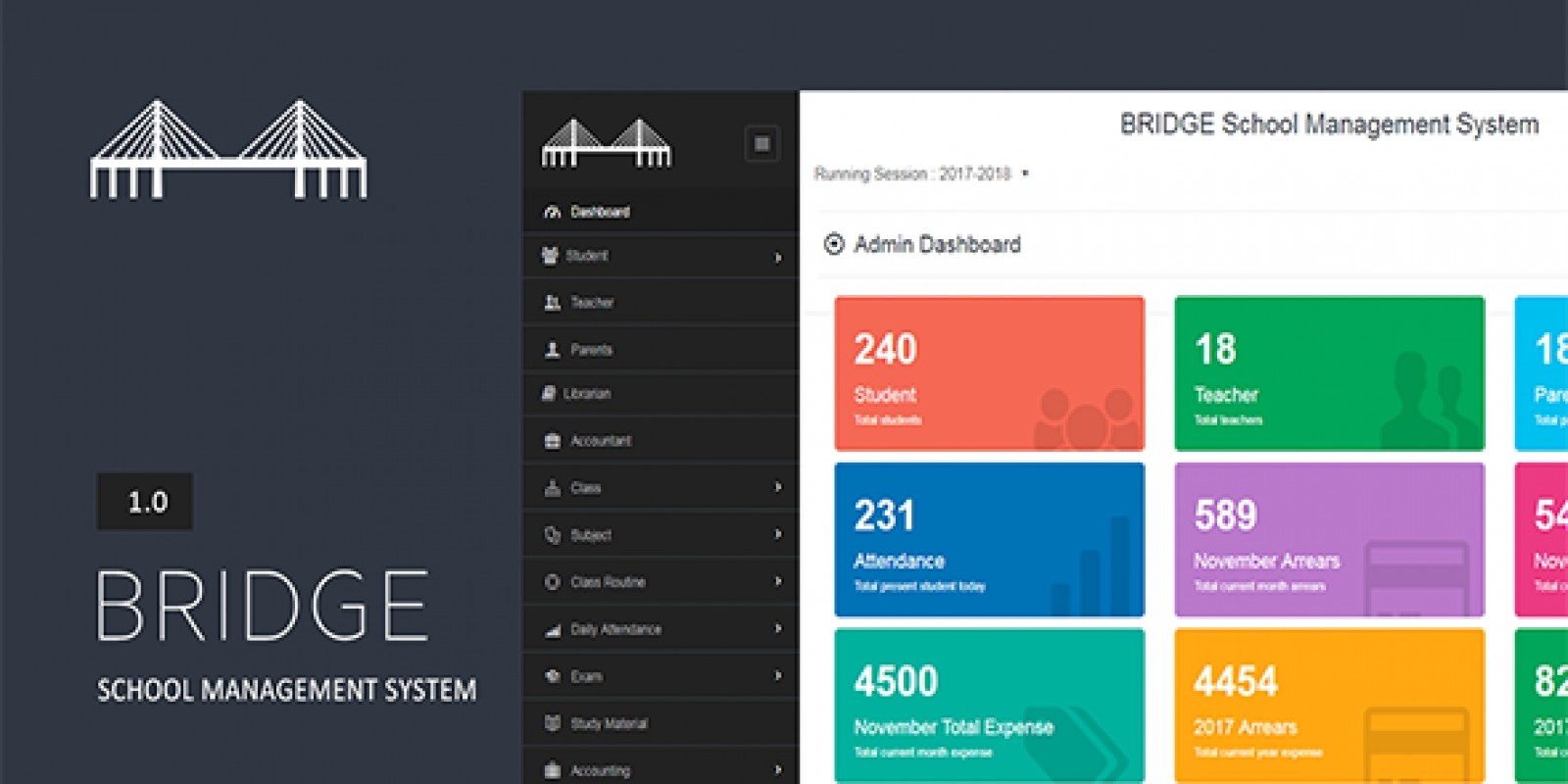The width and height of the screenshot is (1568, 784).
Task: Go to the Teacher menu item
Action: (x=661, y=303)
